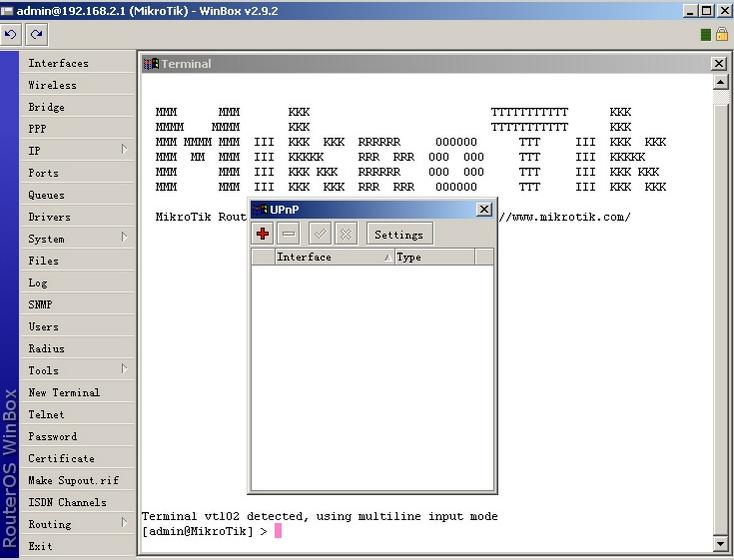This screenshot has width=734, height=560.
Task: Click the redo arrow in WinBox toolbar
Action: pos(36,34)
